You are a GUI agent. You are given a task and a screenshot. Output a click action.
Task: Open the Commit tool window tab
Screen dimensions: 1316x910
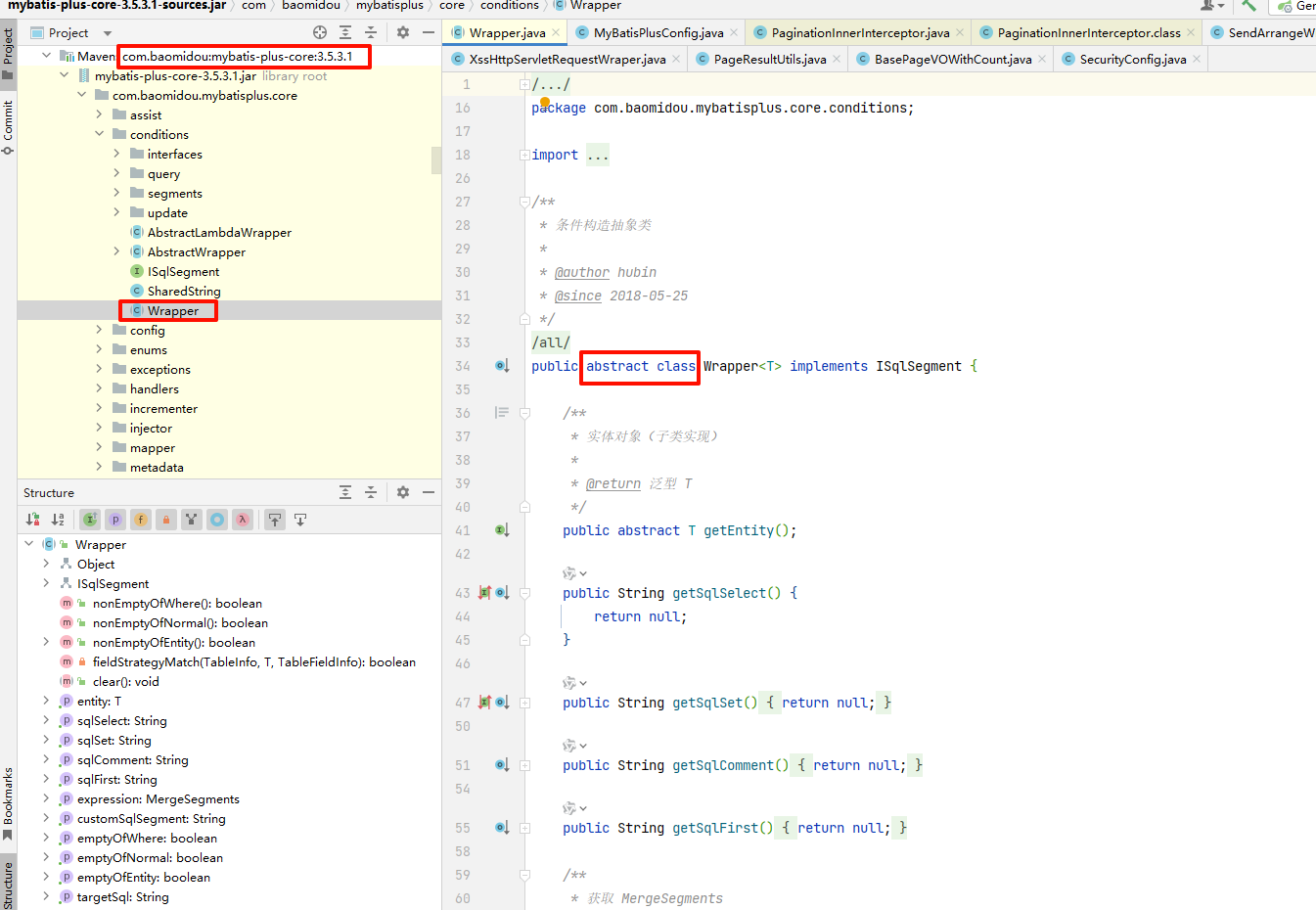8,127
